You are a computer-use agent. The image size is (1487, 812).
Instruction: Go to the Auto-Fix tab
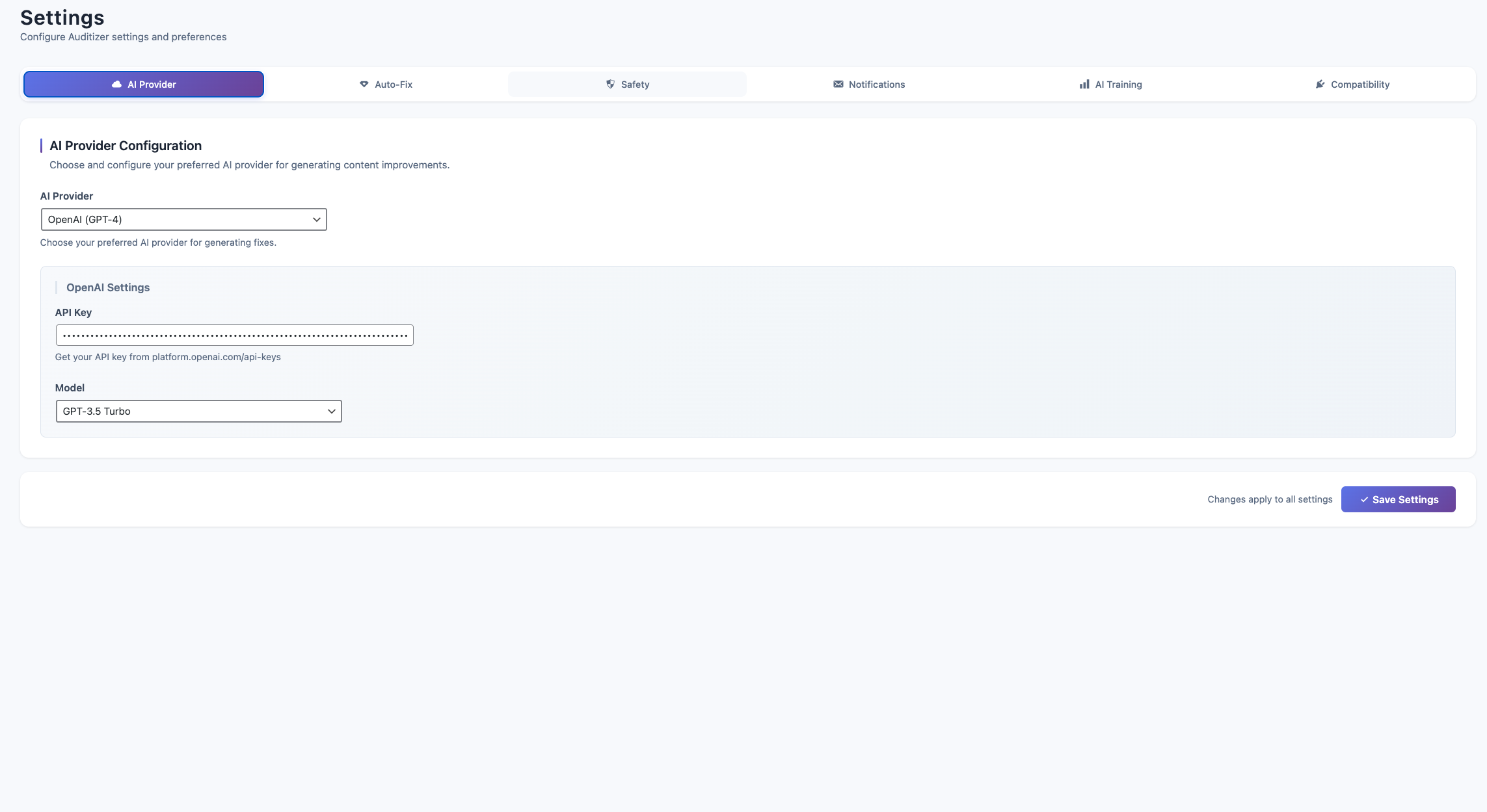pos(393,85)
